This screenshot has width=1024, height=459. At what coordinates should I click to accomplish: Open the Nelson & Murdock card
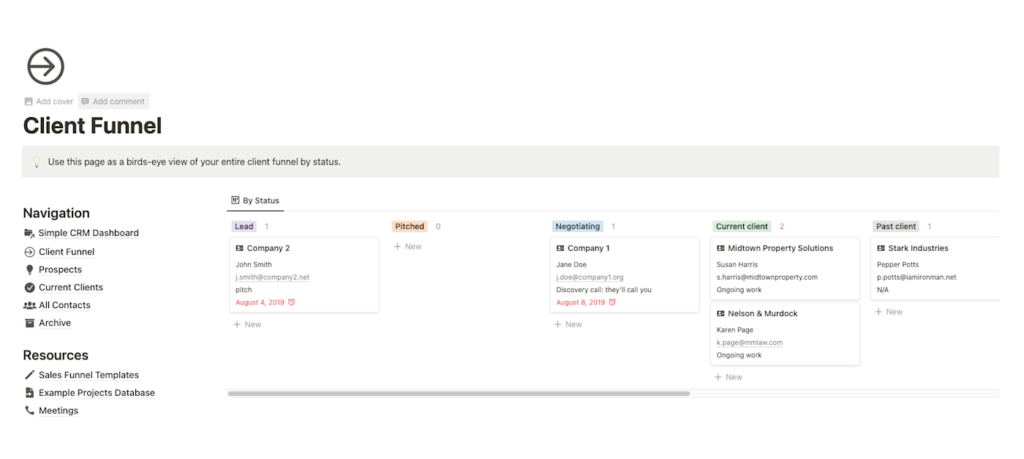(785, 334)
